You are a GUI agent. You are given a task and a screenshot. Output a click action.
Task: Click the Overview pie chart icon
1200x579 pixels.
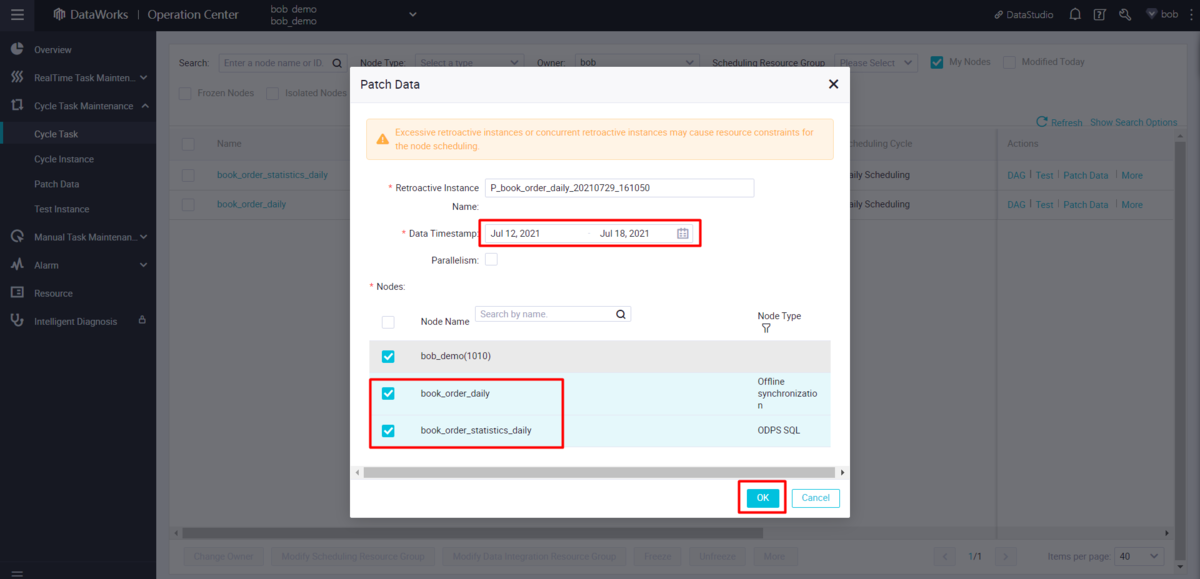pos(17,49)
